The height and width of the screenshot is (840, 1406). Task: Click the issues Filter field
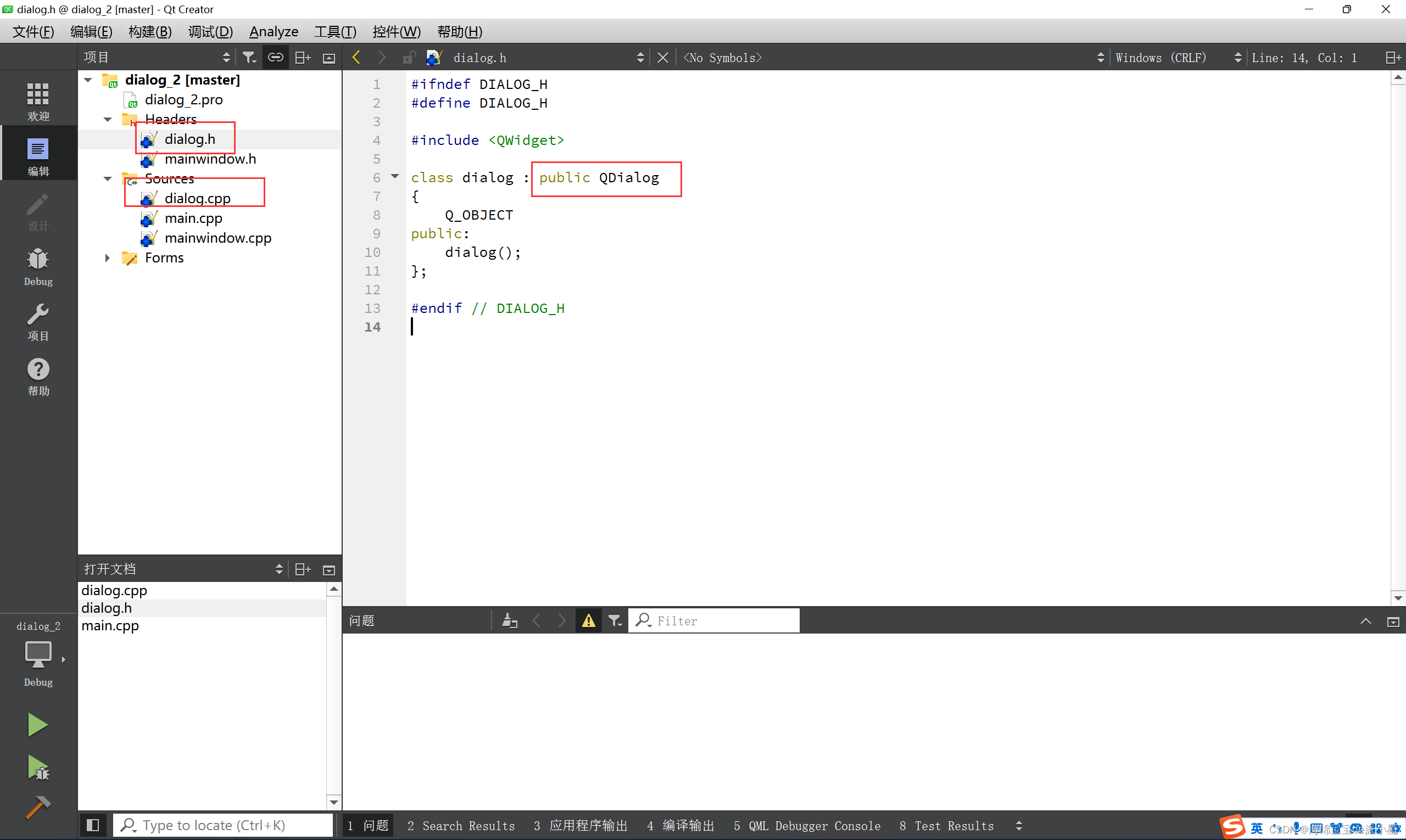(x=714, y=621)
